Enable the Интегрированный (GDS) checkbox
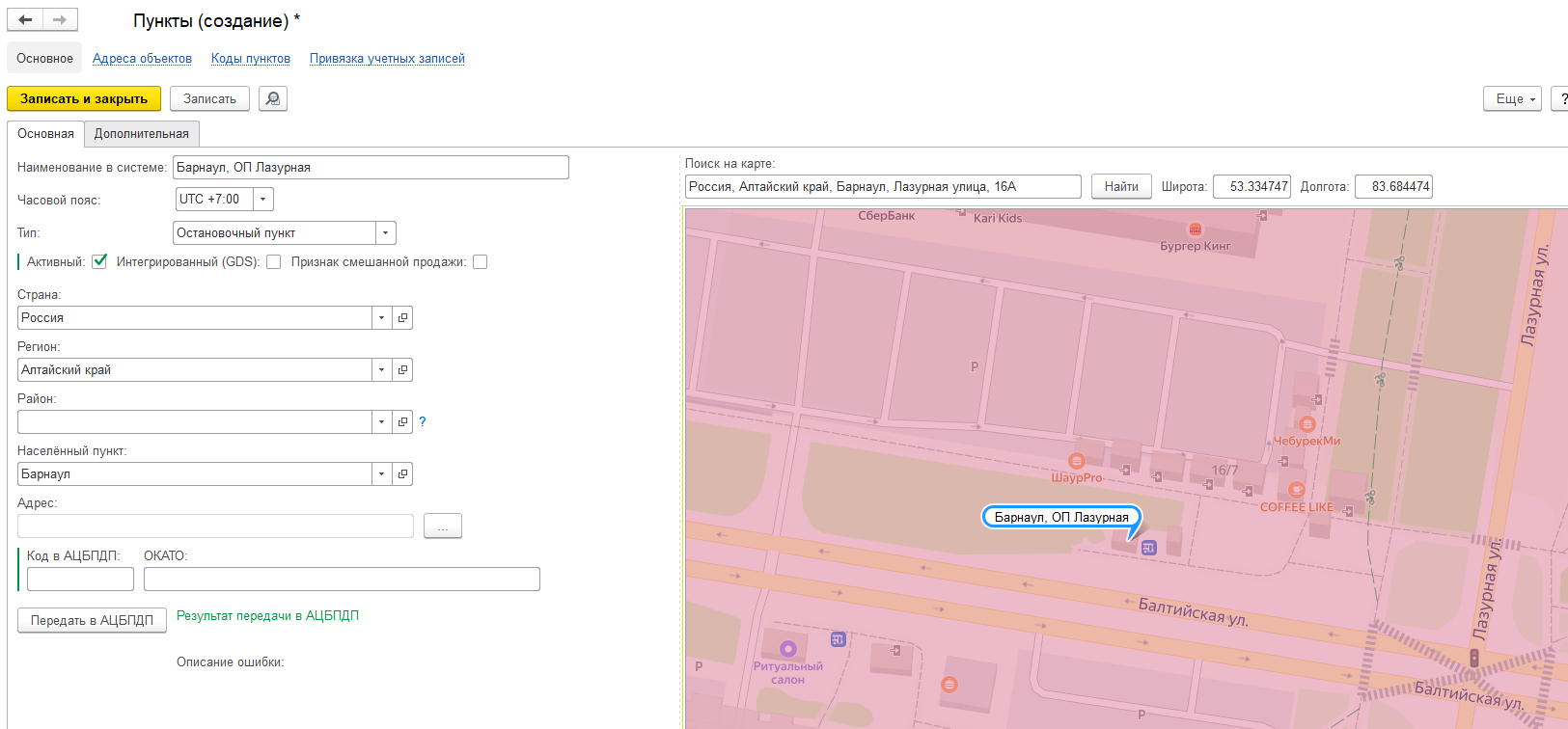This screenshot has width=1568, height=729. [274, 262]
